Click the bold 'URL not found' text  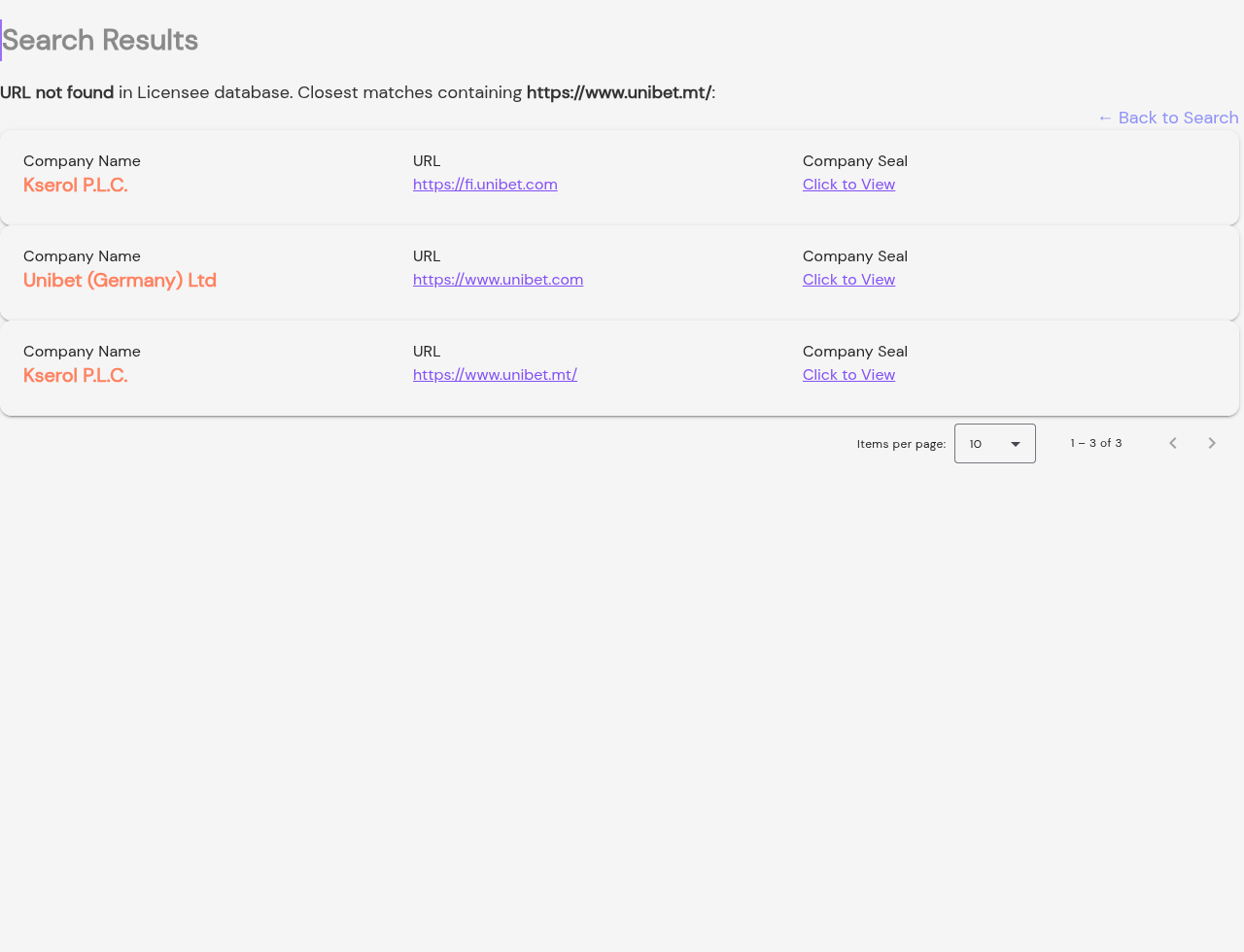point(57,92)
